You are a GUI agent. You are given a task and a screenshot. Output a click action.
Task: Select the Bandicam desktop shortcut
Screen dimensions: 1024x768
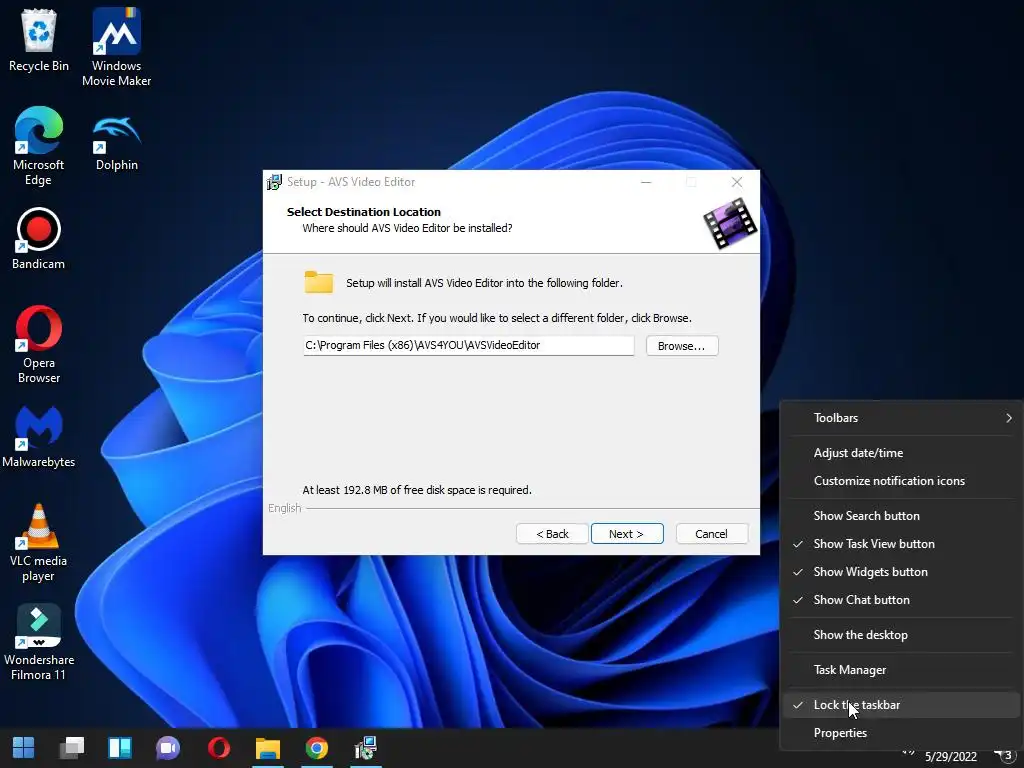pyautogui.click(x=39, y=238)
